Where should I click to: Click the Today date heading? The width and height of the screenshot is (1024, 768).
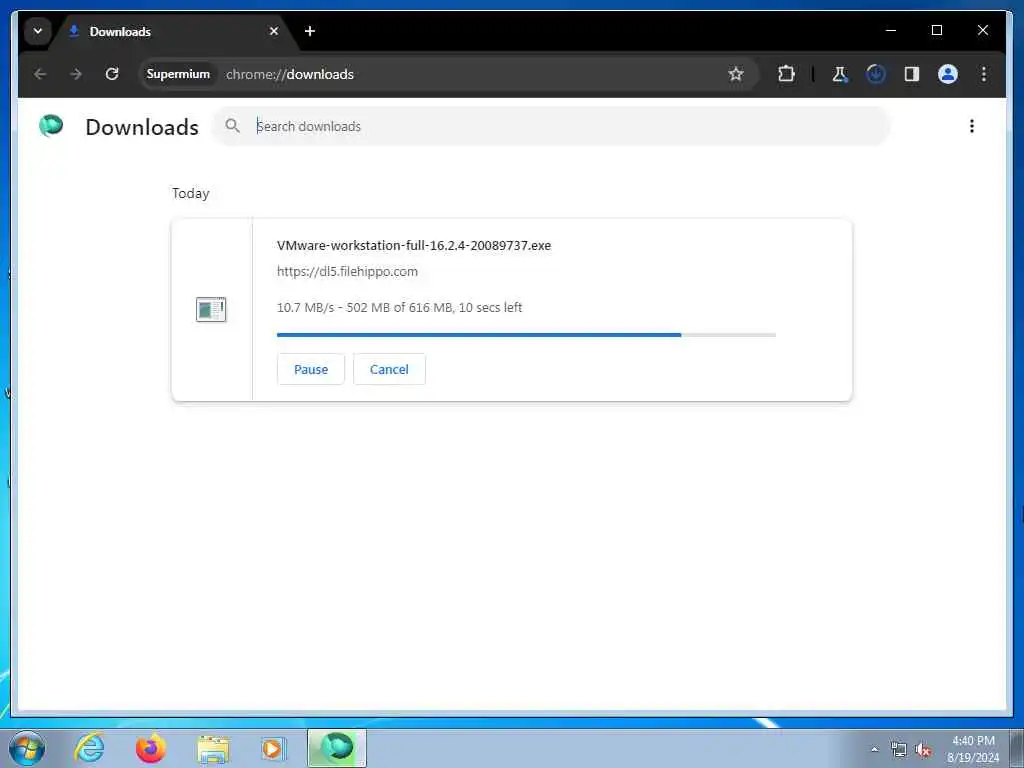pos(191,193)
